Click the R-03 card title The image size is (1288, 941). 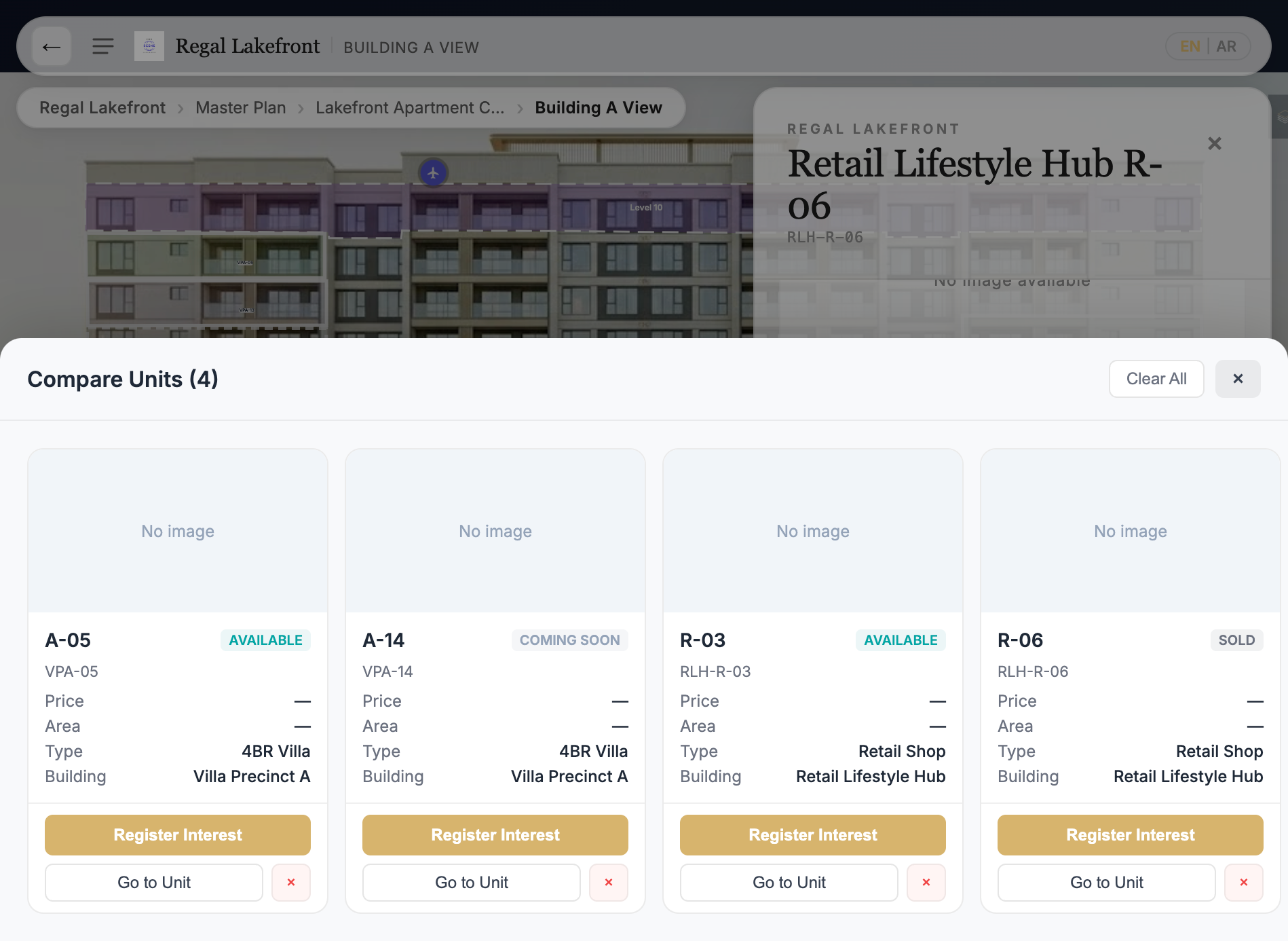click(x=702, y=640)
